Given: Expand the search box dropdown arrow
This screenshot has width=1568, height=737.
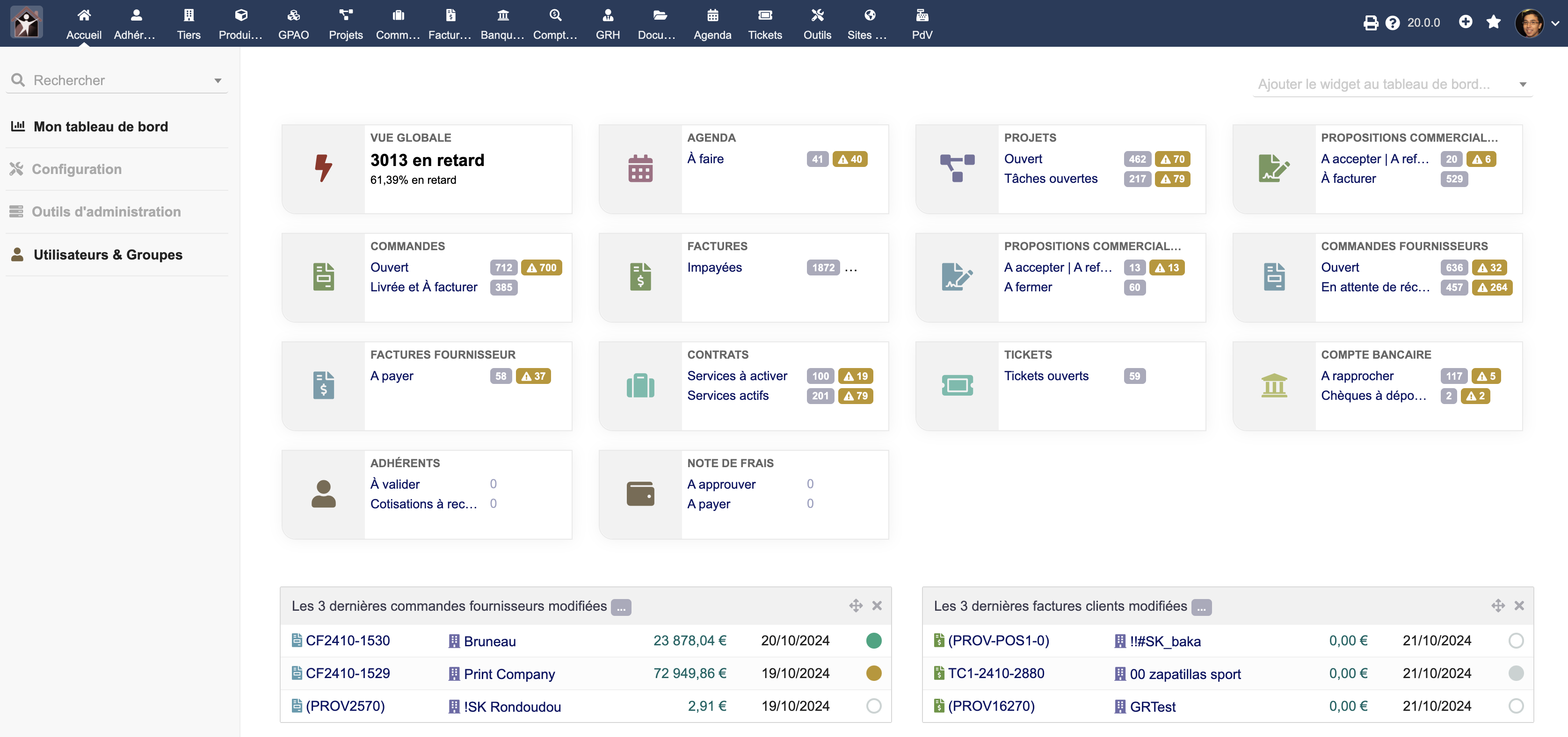Looking at the screenshot, I should pyautogui.click(x=218, y=80).
